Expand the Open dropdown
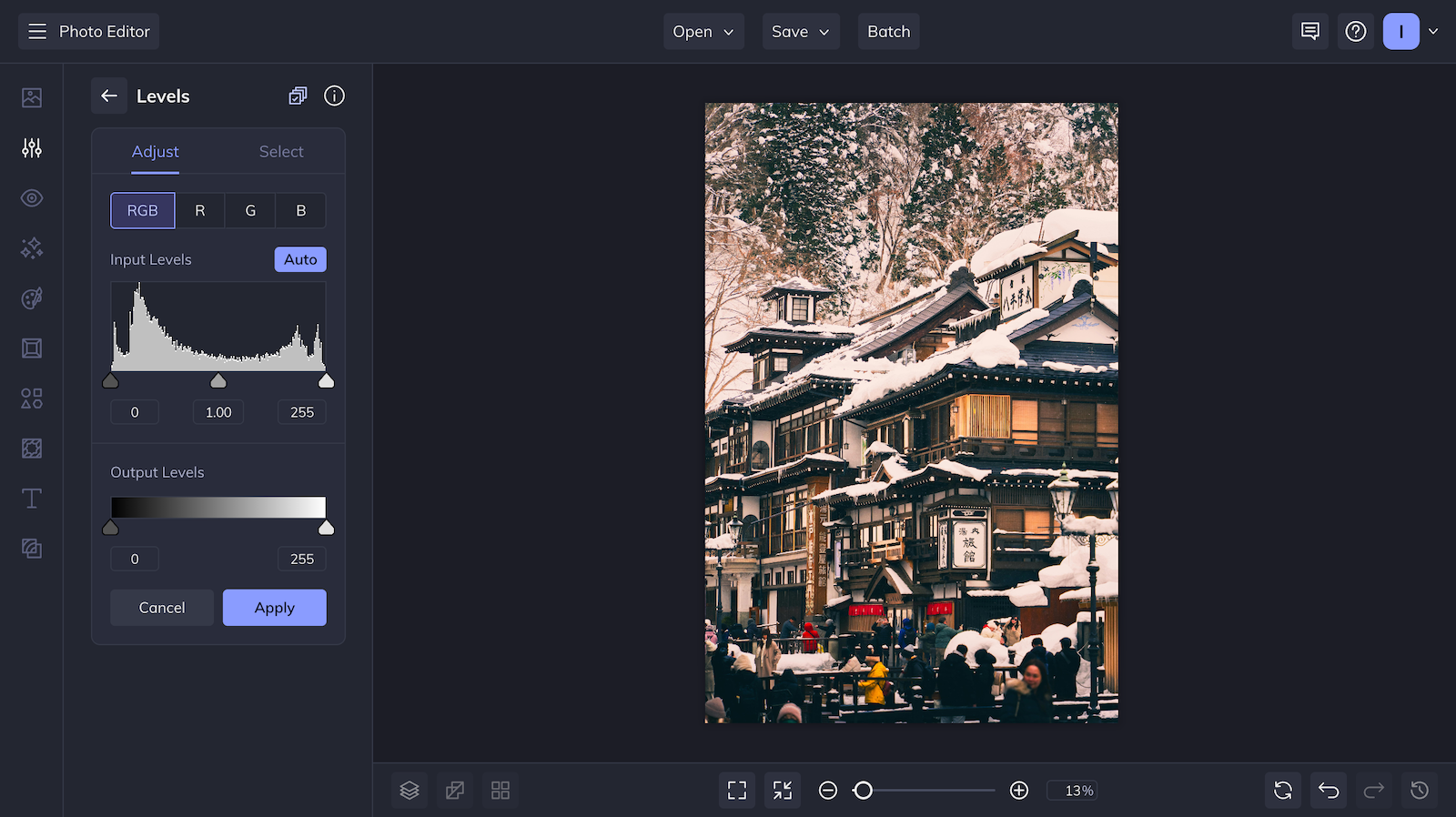1456x817 pixels. 703,32
